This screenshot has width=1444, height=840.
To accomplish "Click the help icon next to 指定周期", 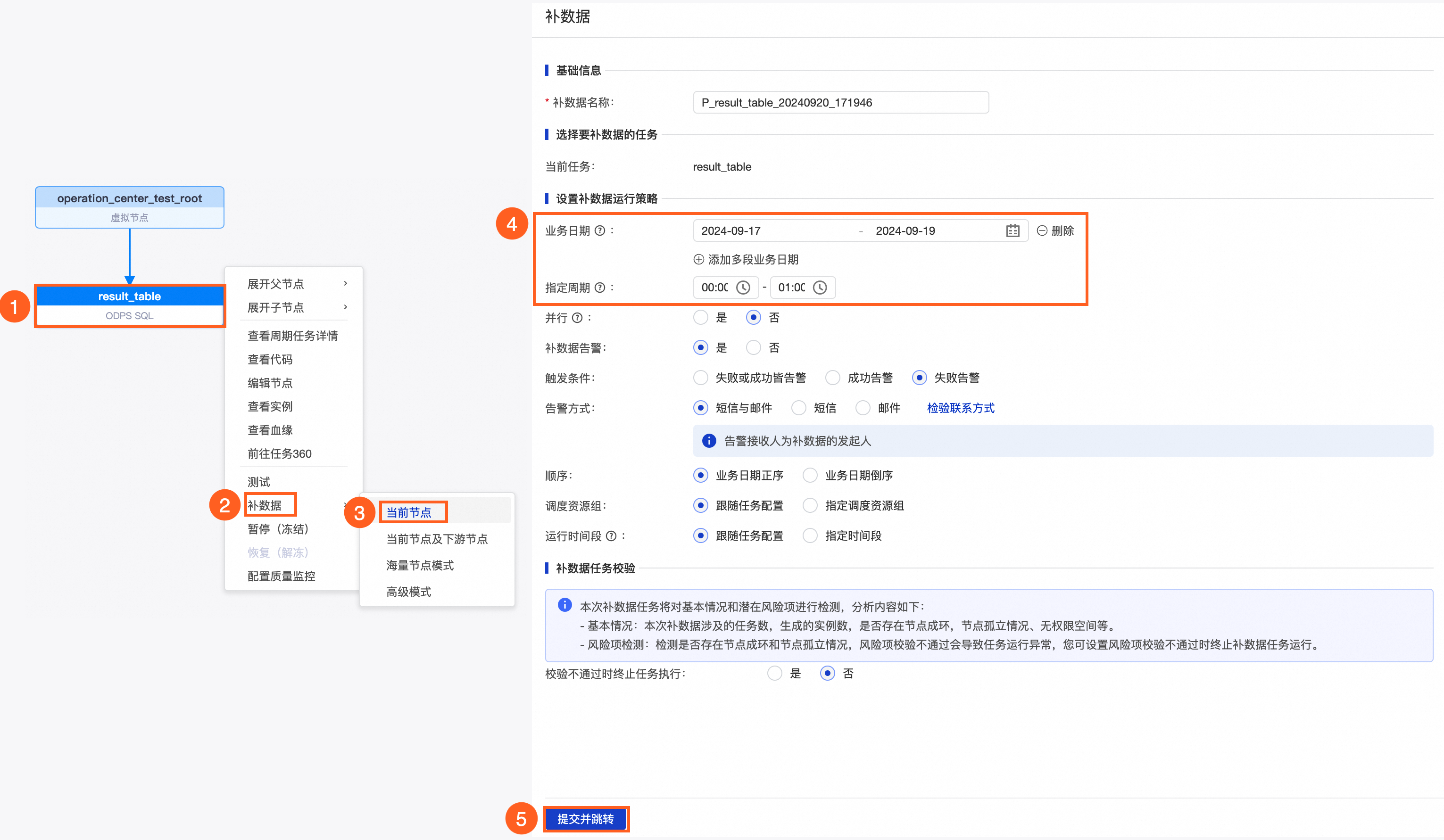I will point(599,288).
